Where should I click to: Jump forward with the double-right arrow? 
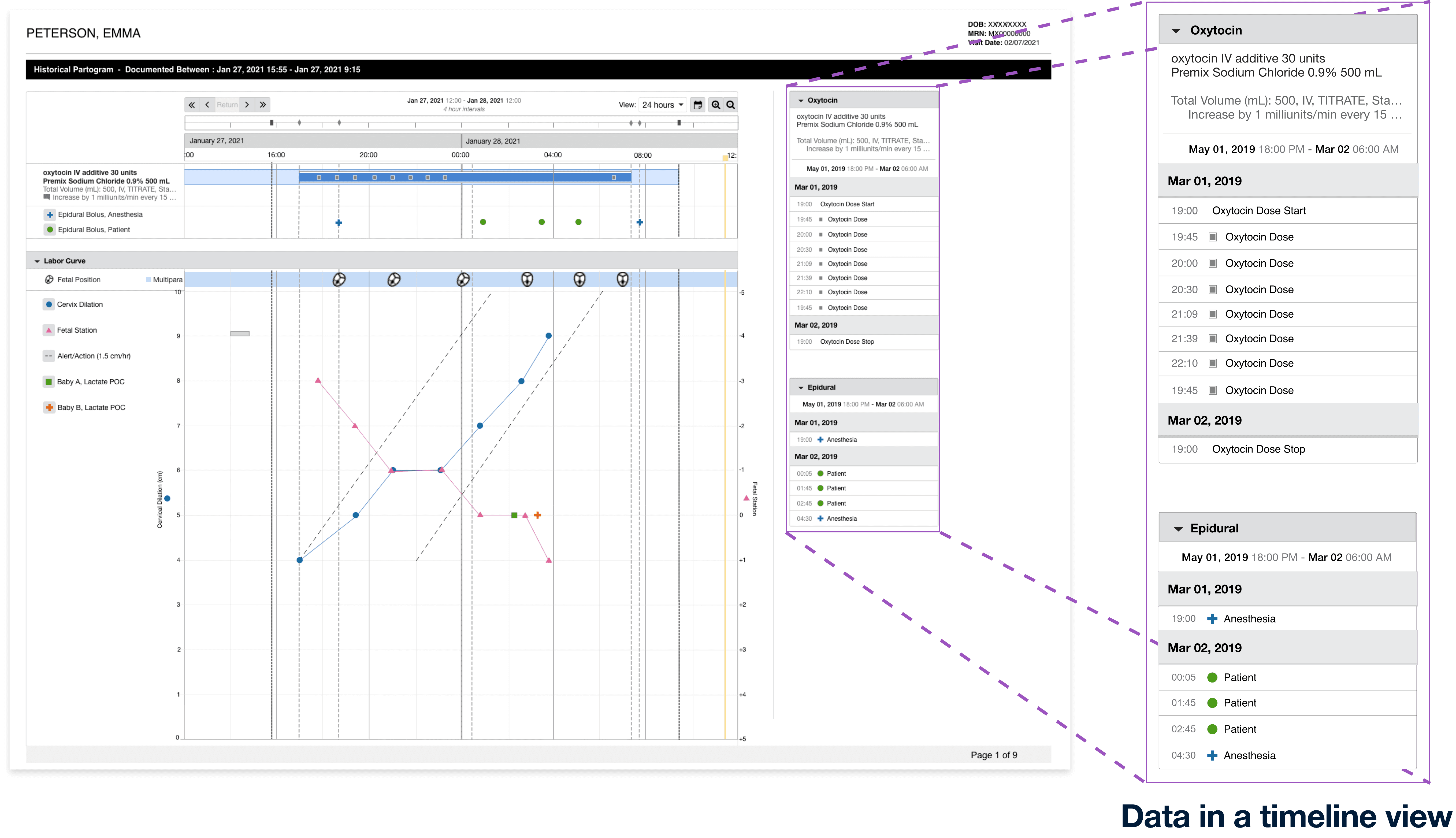pyautogui.click(x=263, y=105)
